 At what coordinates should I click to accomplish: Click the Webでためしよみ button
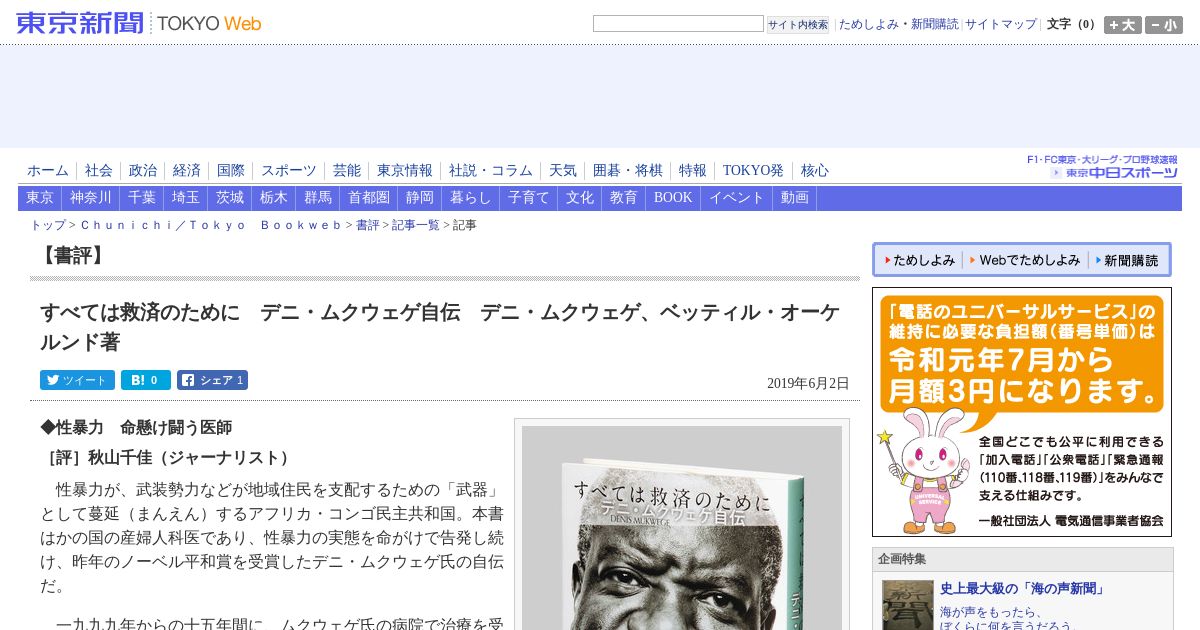coord(1024,260)
